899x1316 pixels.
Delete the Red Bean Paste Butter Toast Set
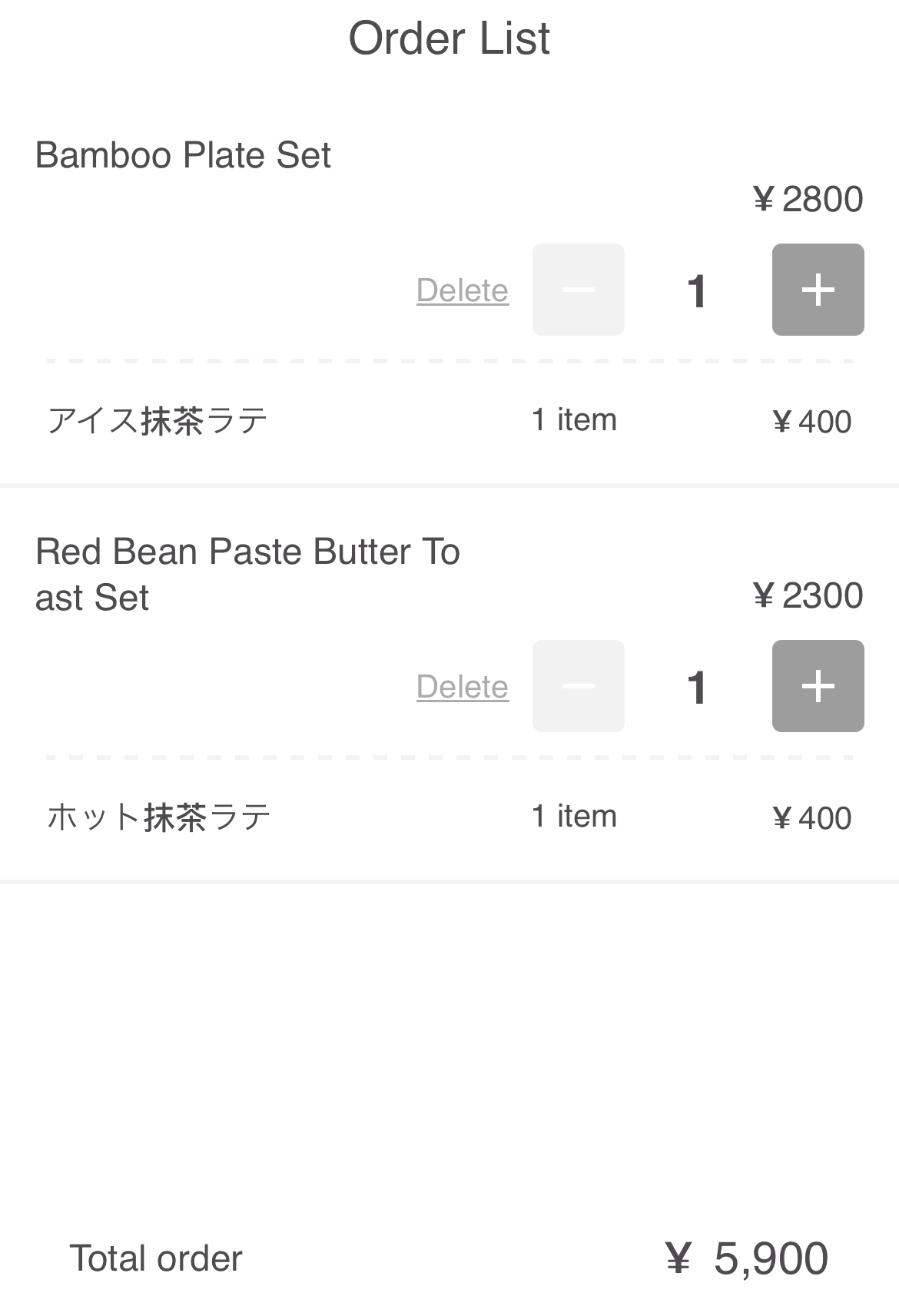pyautogui.click(x=463, y=687)
